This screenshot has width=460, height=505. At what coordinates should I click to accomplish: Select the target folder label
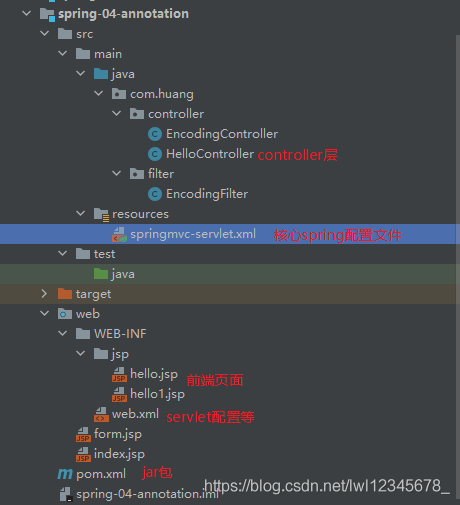(x=93, y=294)
